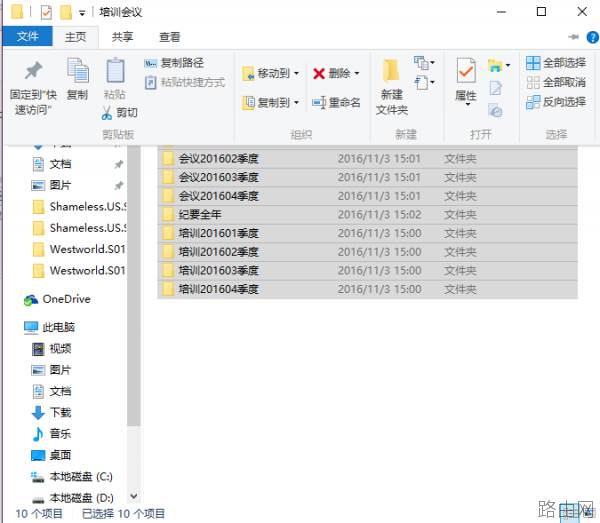Open the 复制到 dropdown

click(x=271, y=103)
